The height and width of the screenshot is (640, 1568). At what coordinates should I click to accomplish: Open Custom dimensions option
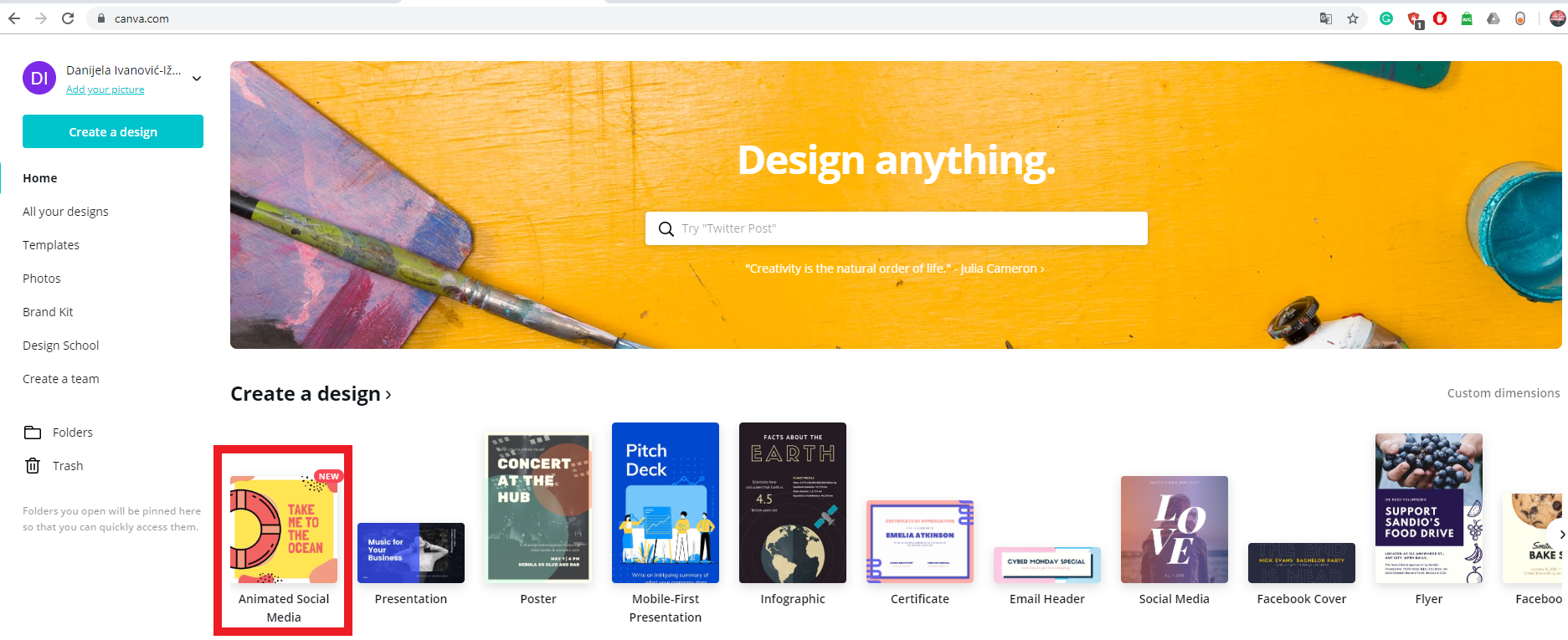coord(1503,393)
